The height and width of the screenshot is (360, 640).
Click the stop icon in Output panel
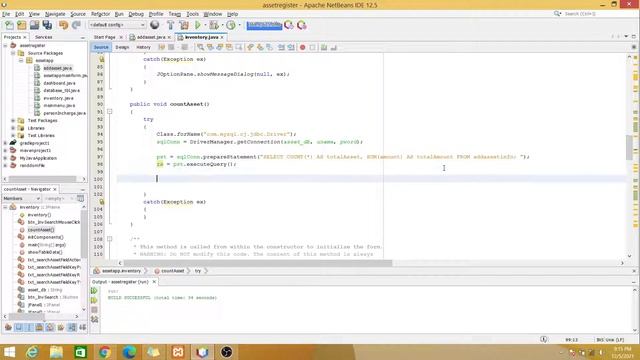coord(94,310)
